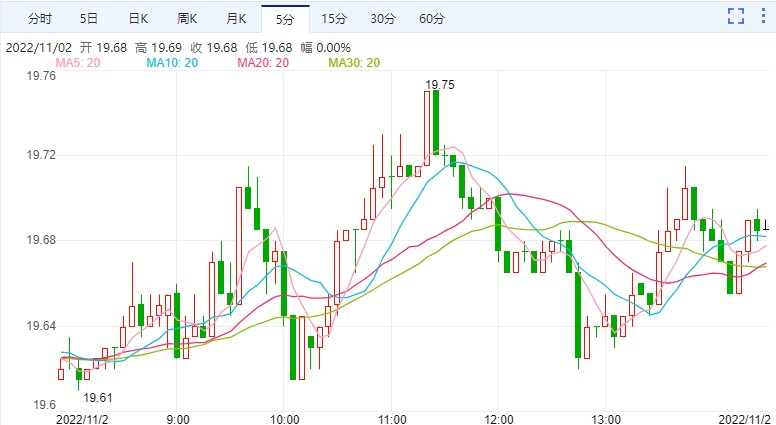The height and width of the screenshot is (425, 776).
Task: Click the 9:00 time axis label
Action: (177, 419)
